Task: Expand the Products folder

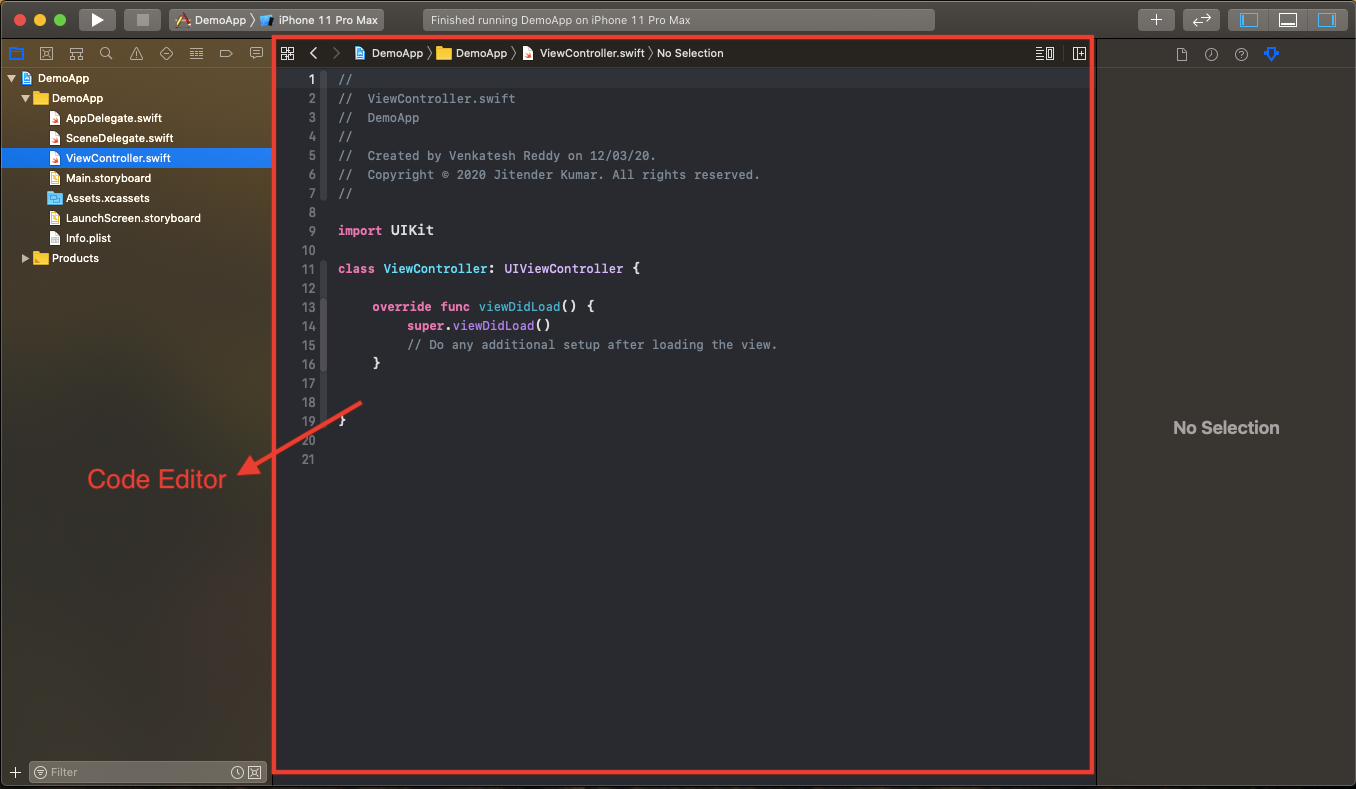Action: coord(25,258)
